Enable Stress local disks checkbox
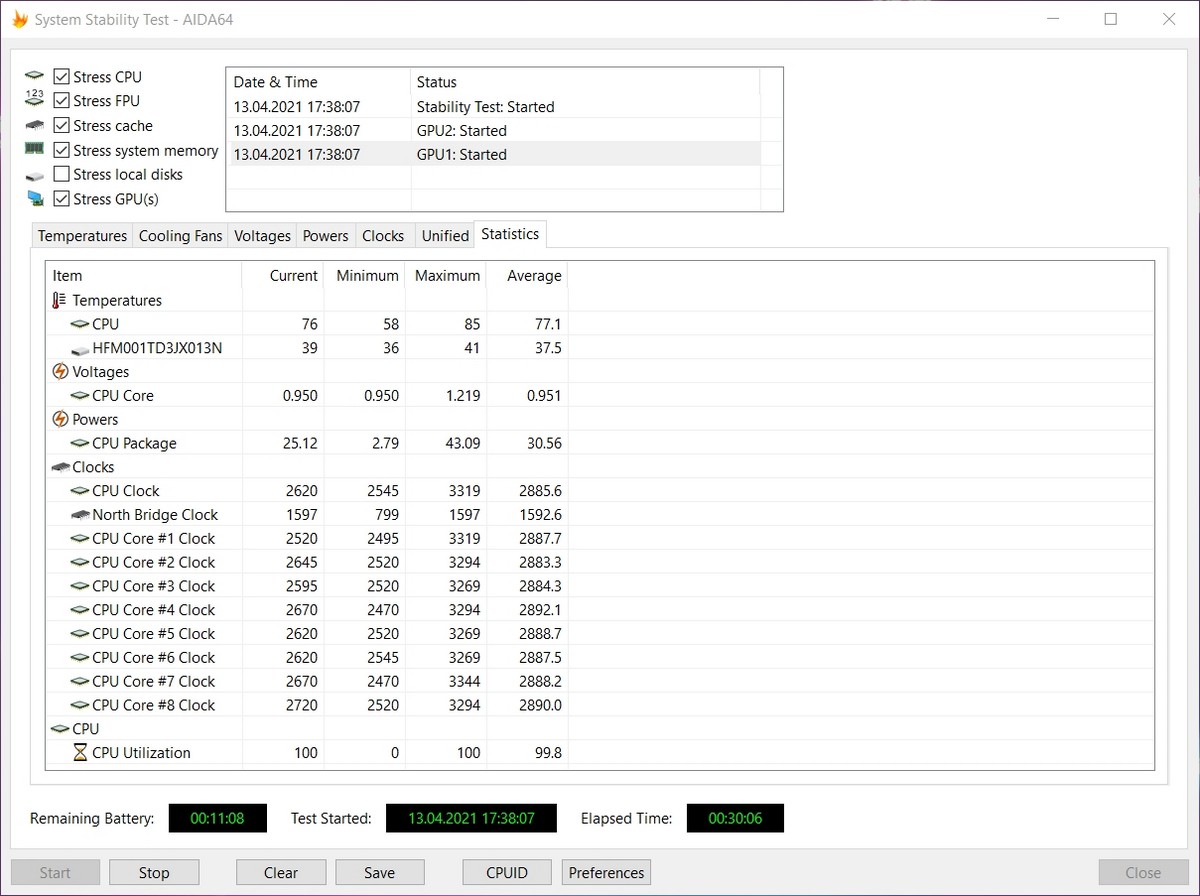The width and height of the screenshot is (1200, 896). [61, 174]
